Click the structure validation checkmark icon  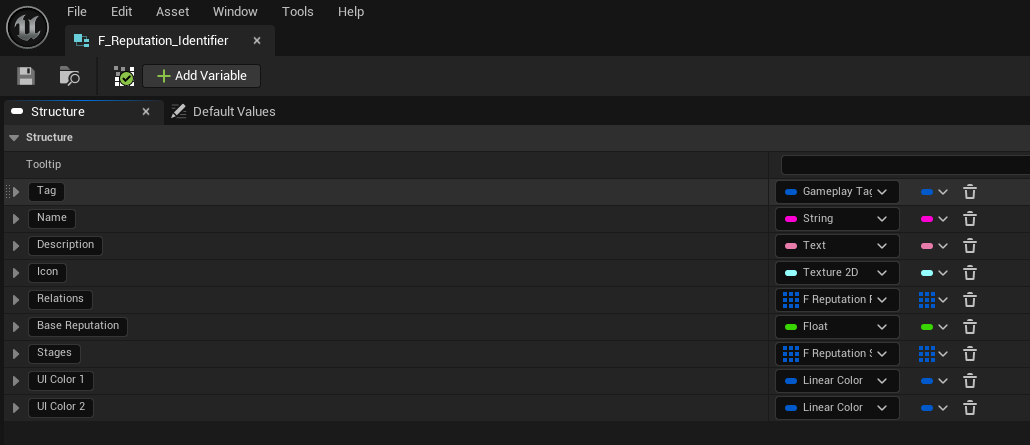pyautogui.click(x=124, y=76)
